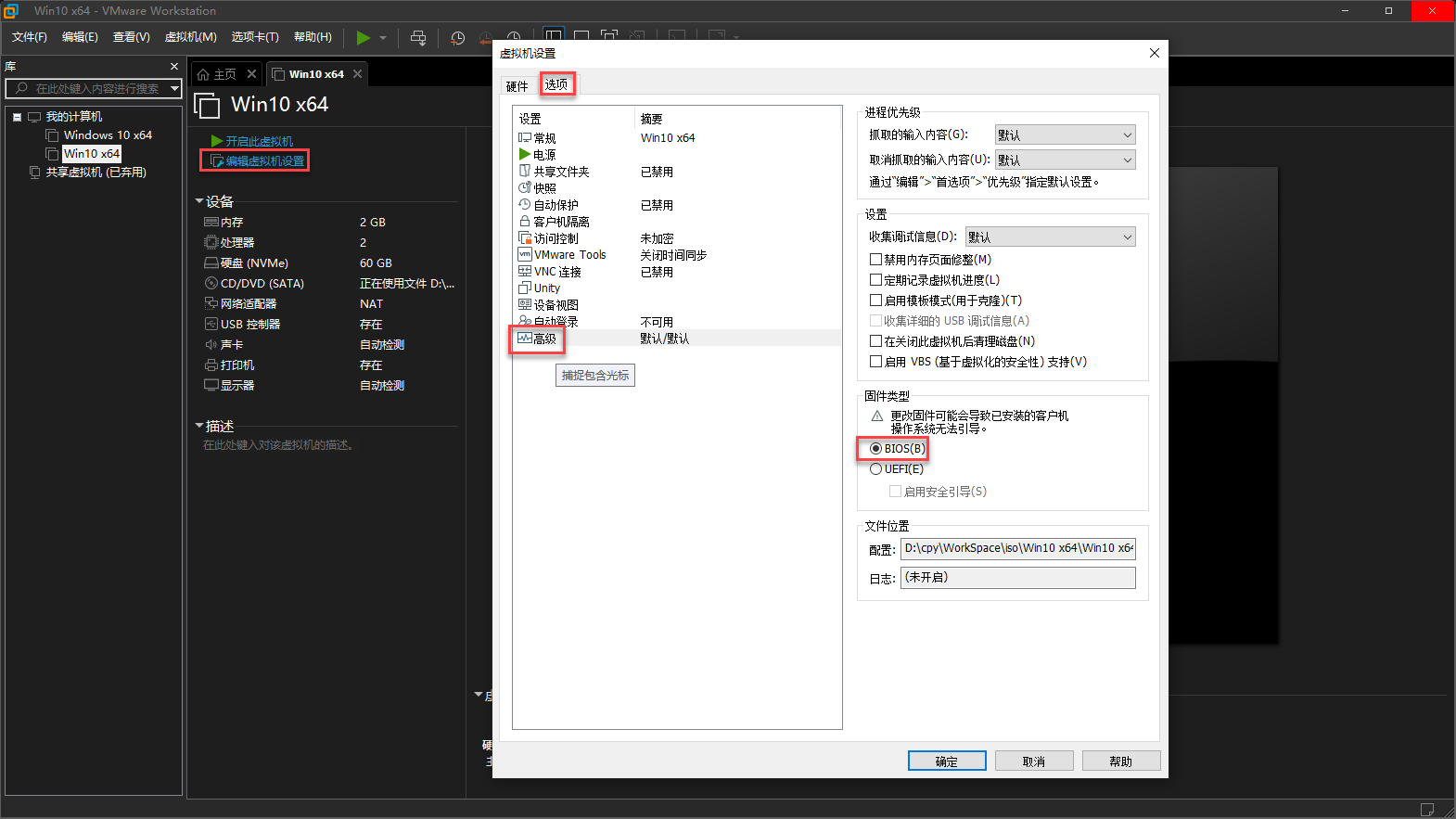1456x819 pixels.
Task: Enable 禁用内存页面修整 checkbox
Action: tap(875, 260)
